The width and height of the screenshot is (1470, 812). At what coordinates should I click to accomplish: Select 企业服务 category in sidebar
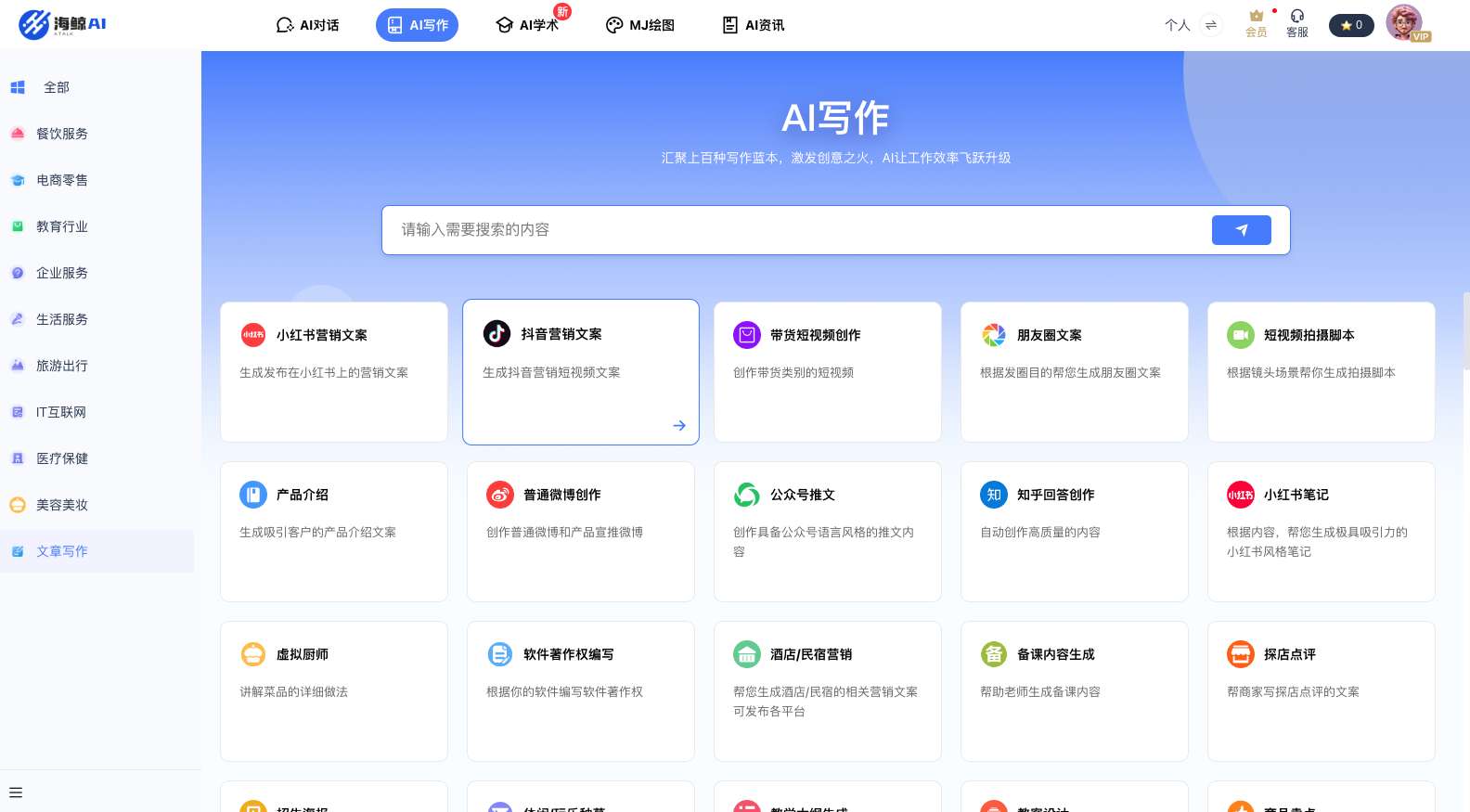[x=97, y=273]
